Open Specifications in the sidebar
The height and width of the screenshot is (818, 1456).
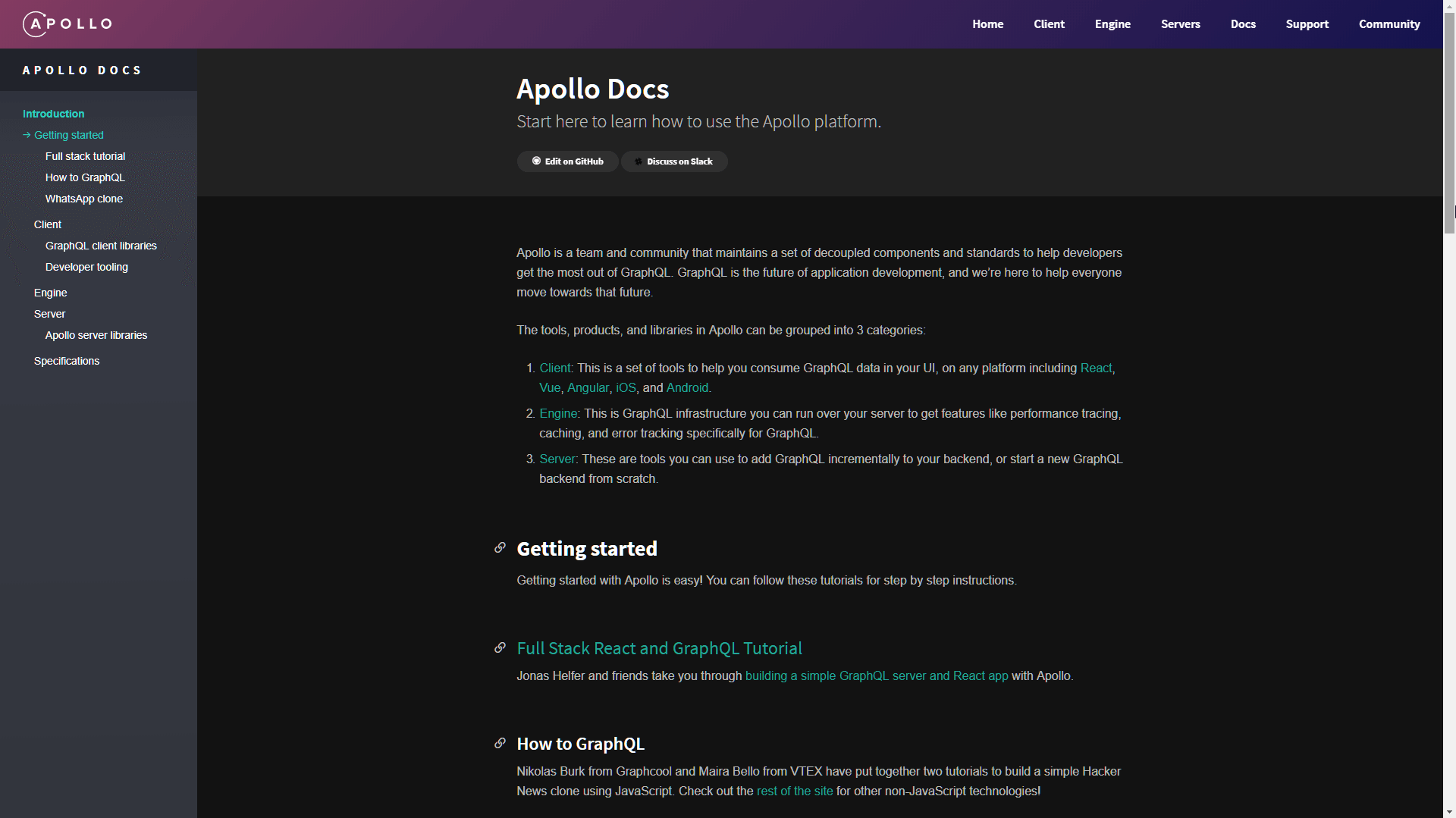tap(66, 361)
